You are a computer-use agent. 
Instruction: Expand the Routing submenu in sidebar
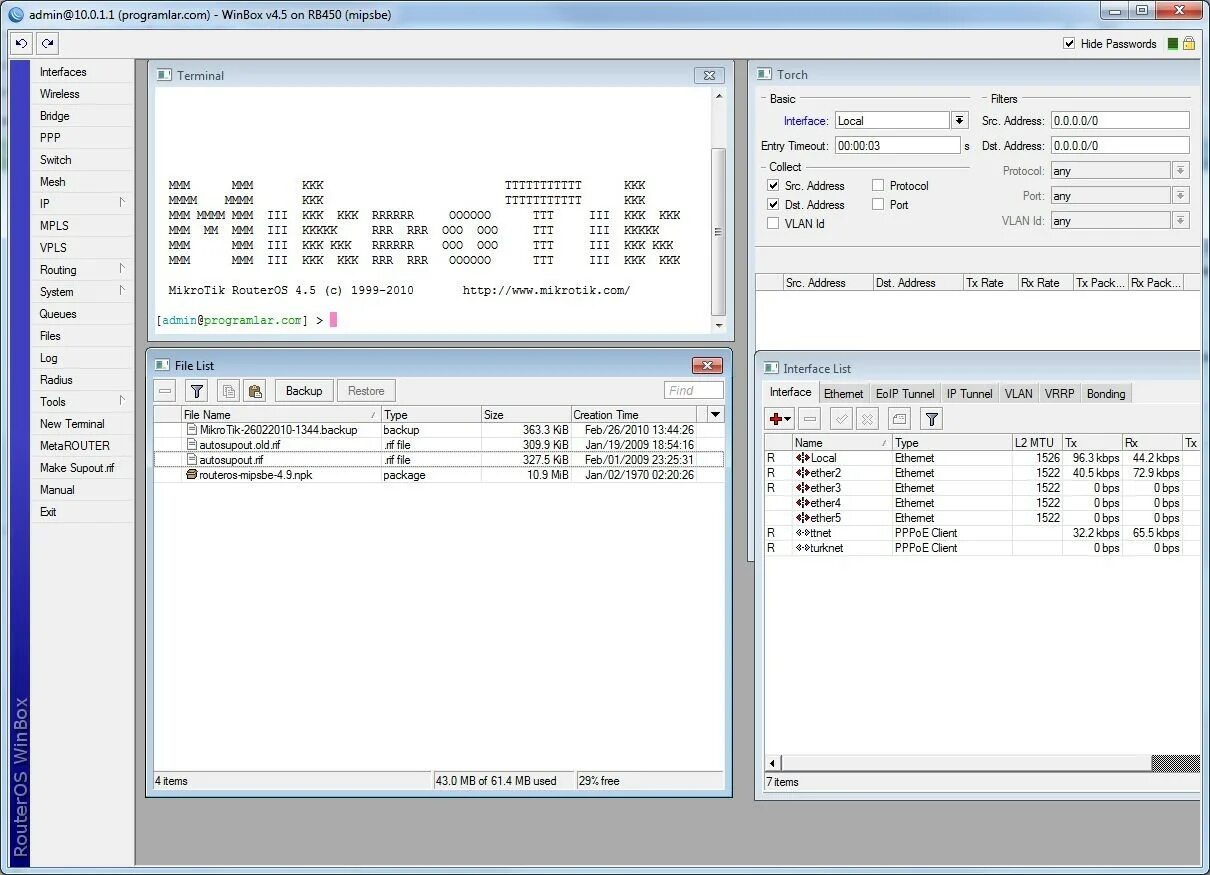[x=122, y=269]
